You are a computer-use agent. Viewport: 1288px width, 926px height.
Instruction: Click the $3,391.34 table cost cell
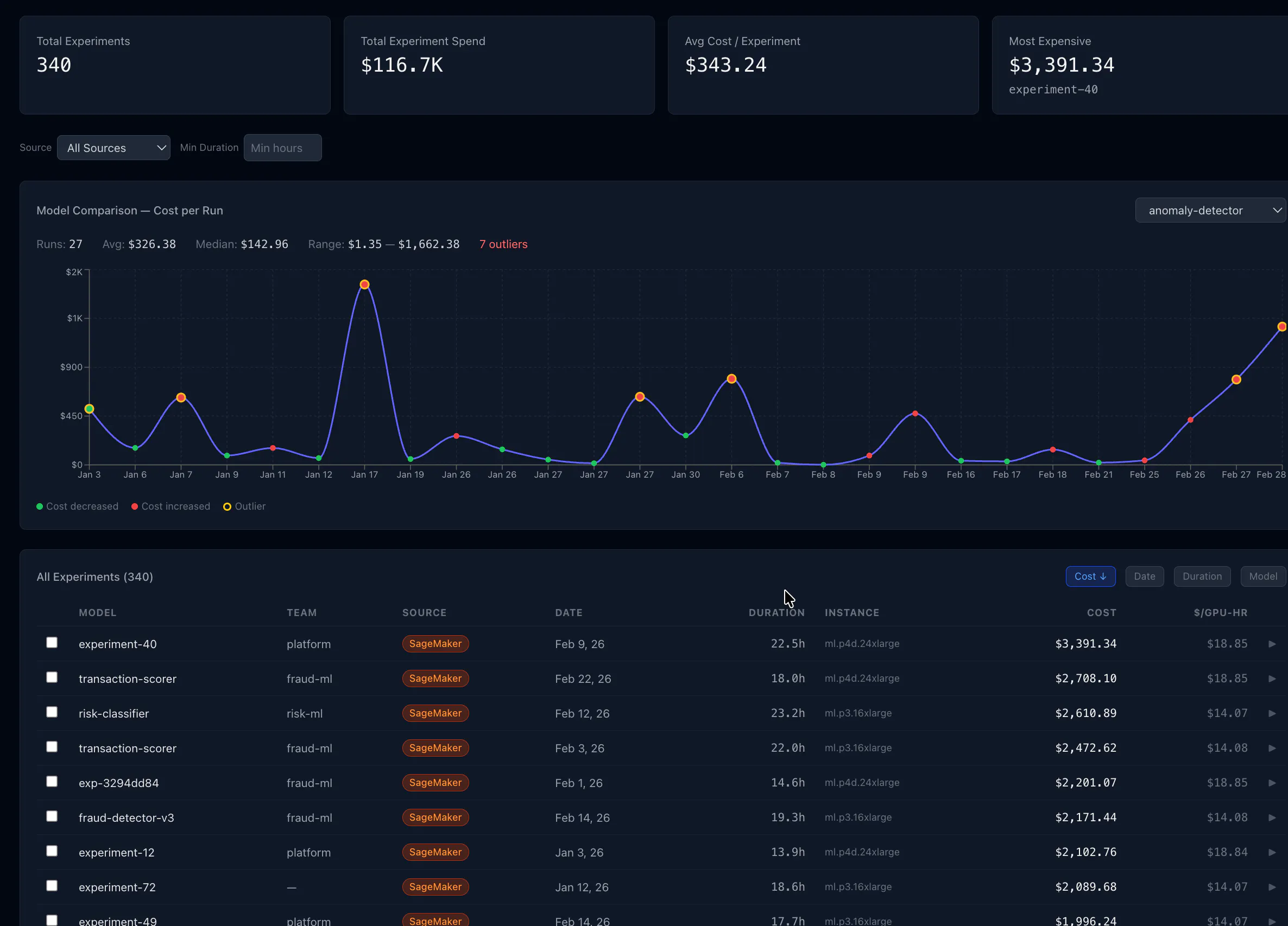(1085, 644)
